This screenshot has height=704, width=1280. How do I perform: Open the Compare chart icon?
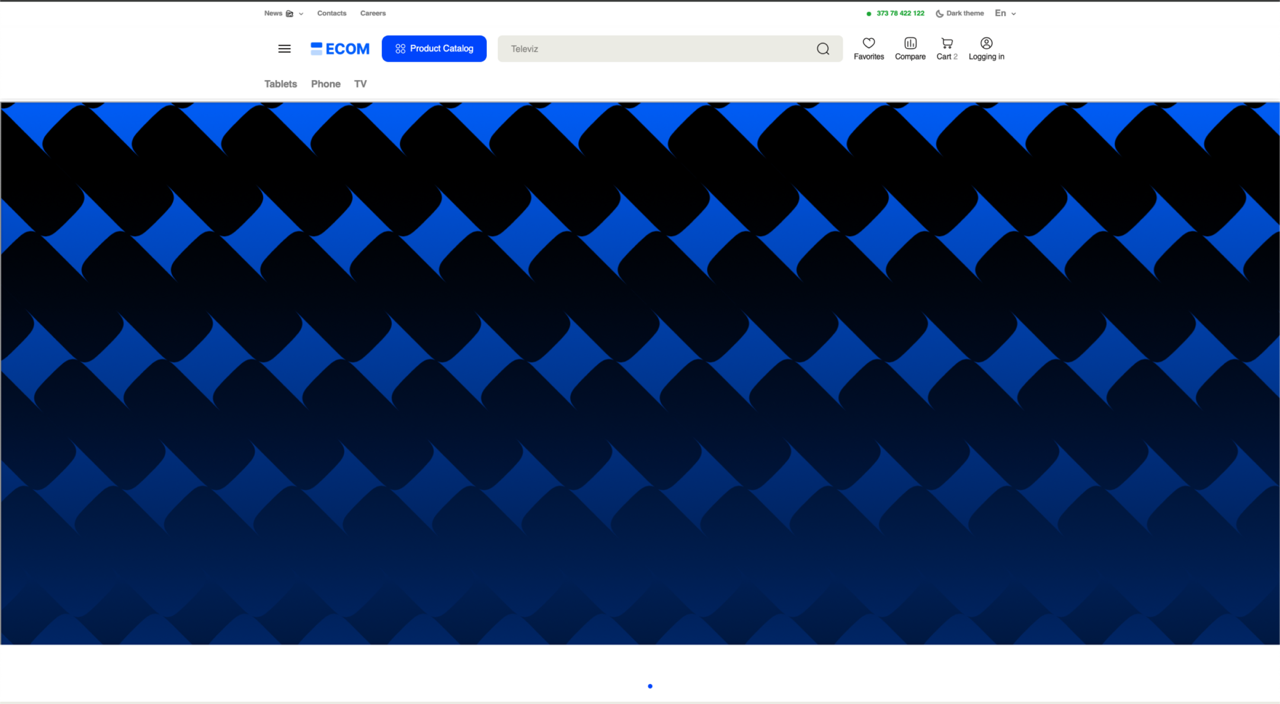click(910, 43)
